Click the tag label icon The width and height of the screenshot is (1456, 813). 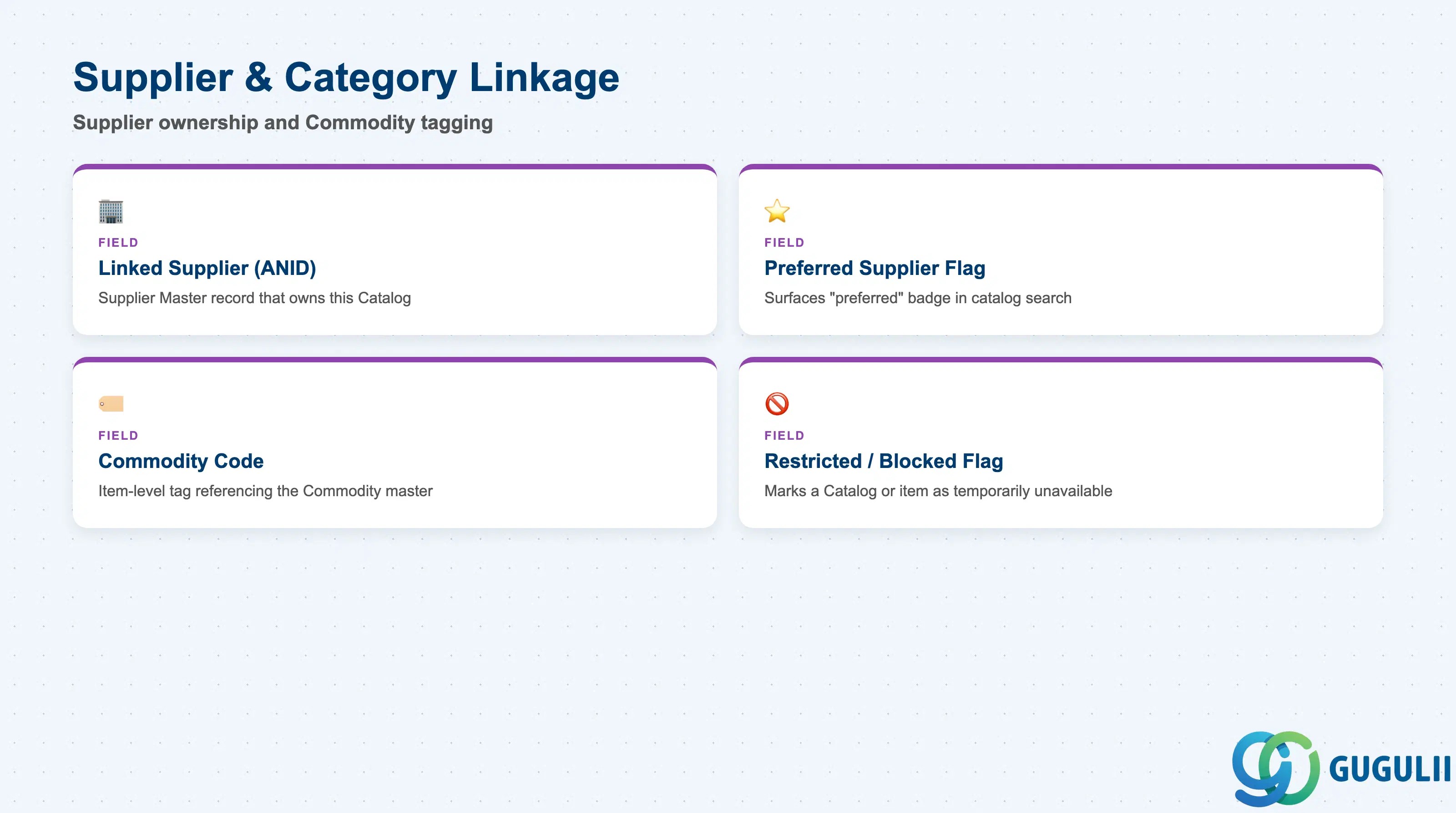click(x=111, y=404)
